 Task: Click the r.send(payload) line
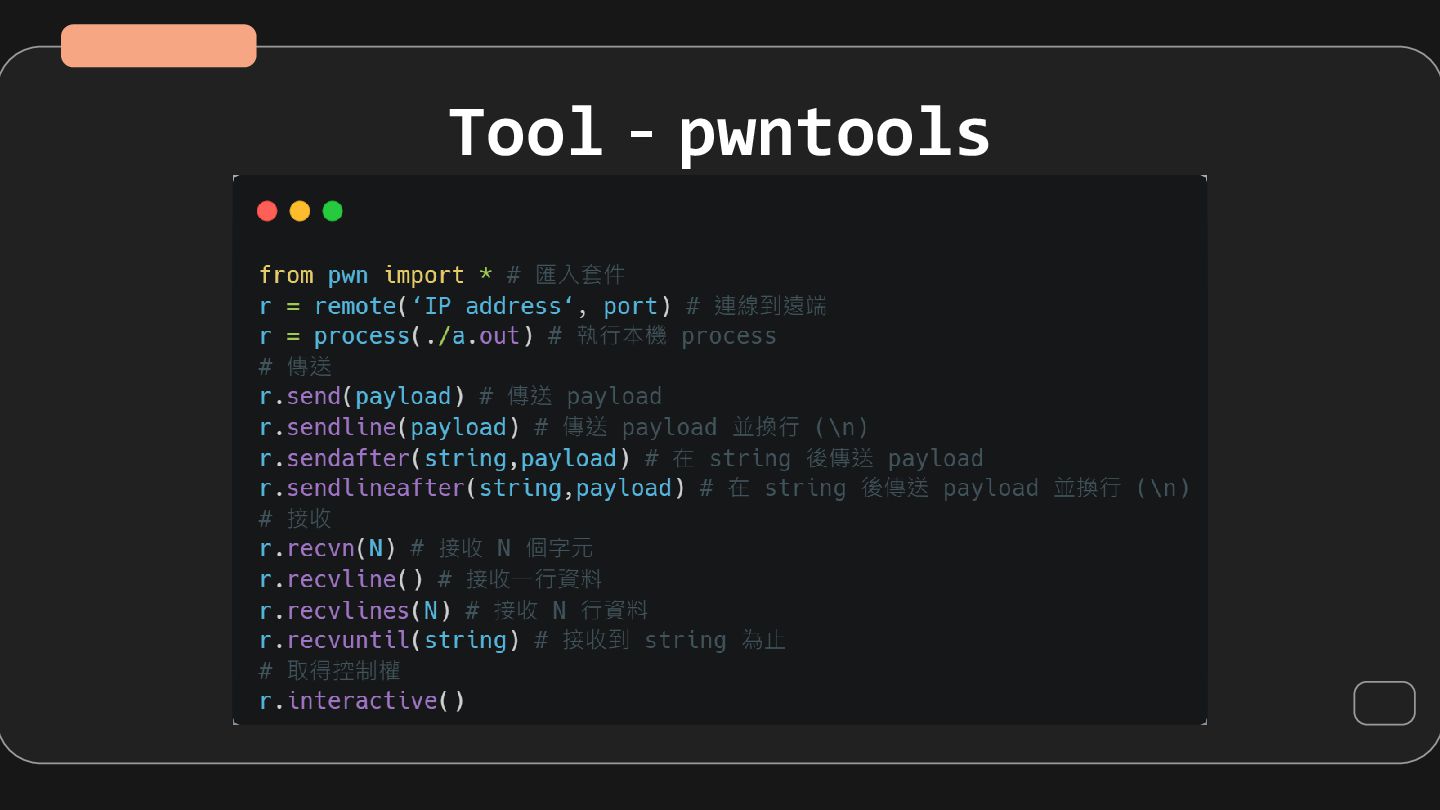(x=460, y=396)
